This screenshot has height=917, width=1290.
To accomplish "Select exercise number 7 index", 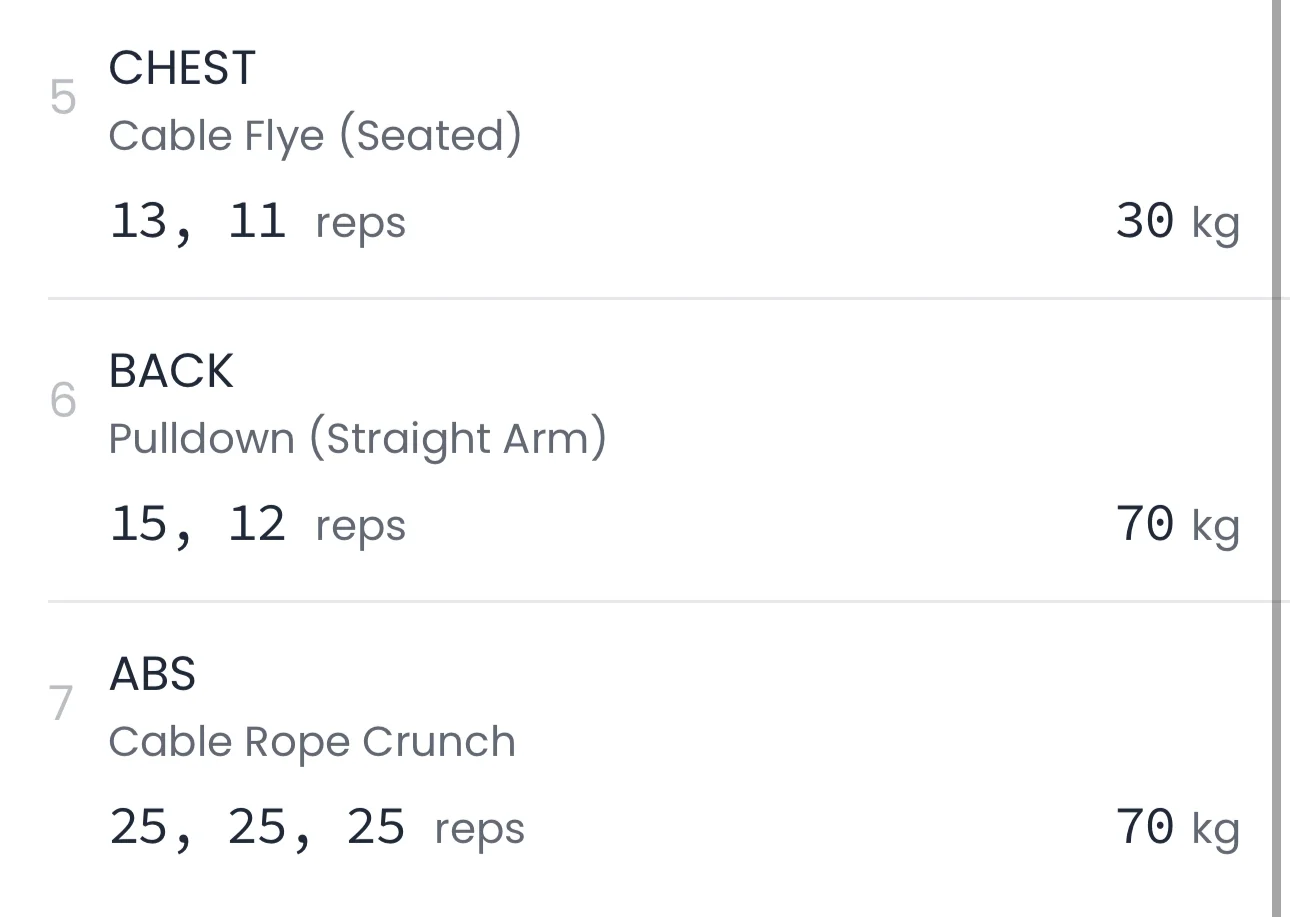I will tap(62, 704).
